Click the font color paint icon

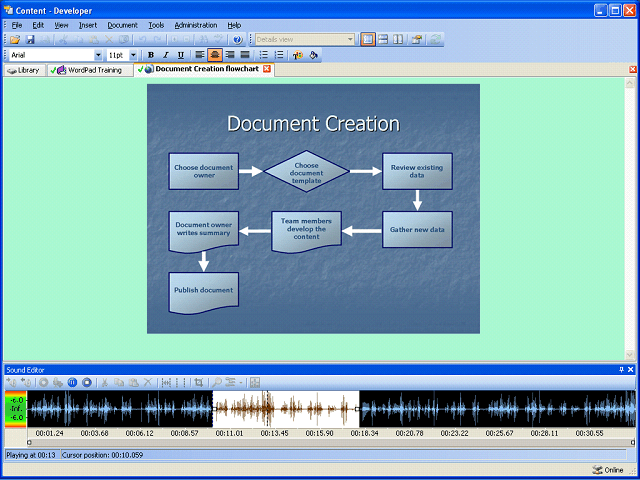pyautogui.click(x=313, y=55)
